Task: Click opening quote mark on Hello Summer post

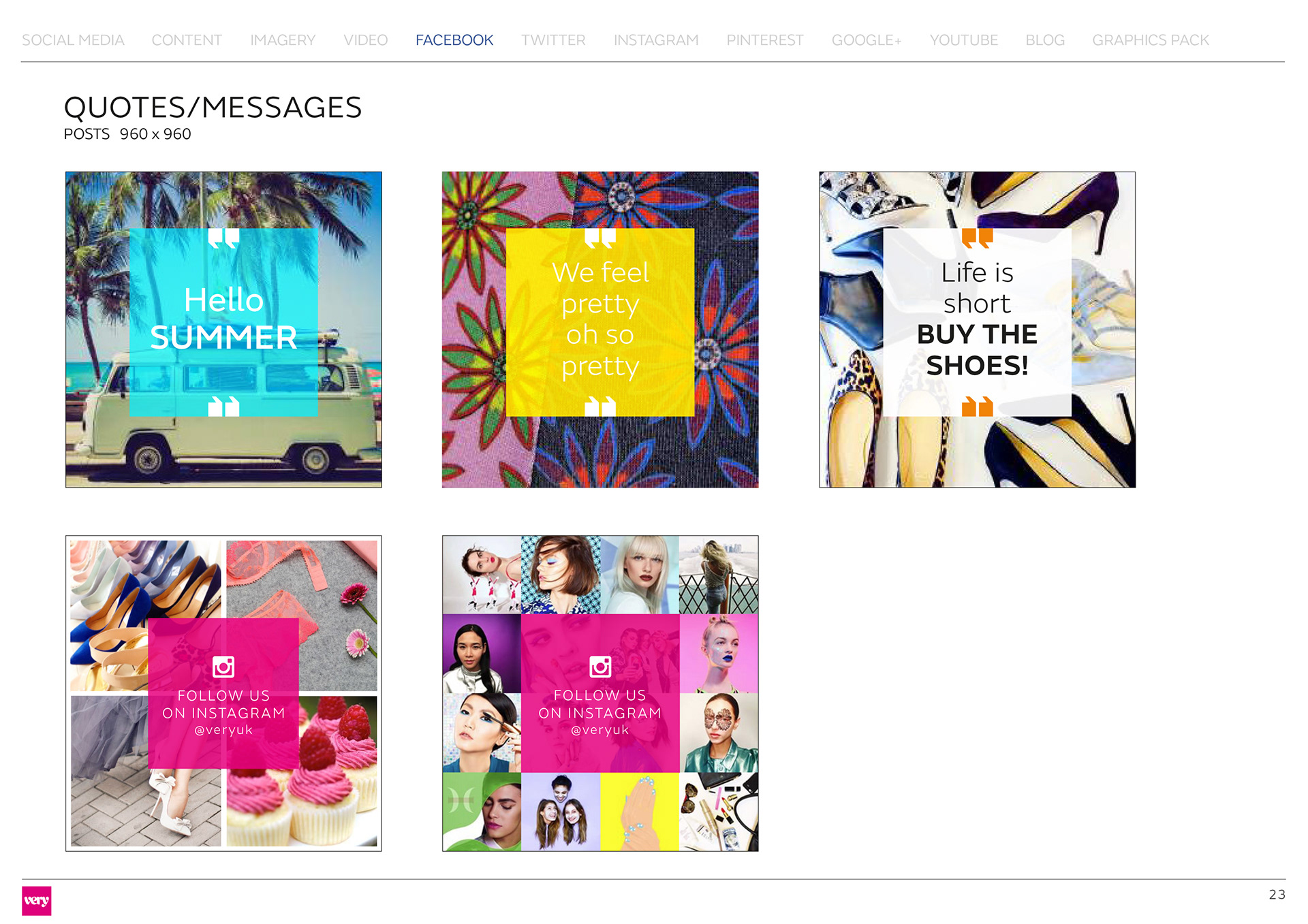Action: [223, 238]
